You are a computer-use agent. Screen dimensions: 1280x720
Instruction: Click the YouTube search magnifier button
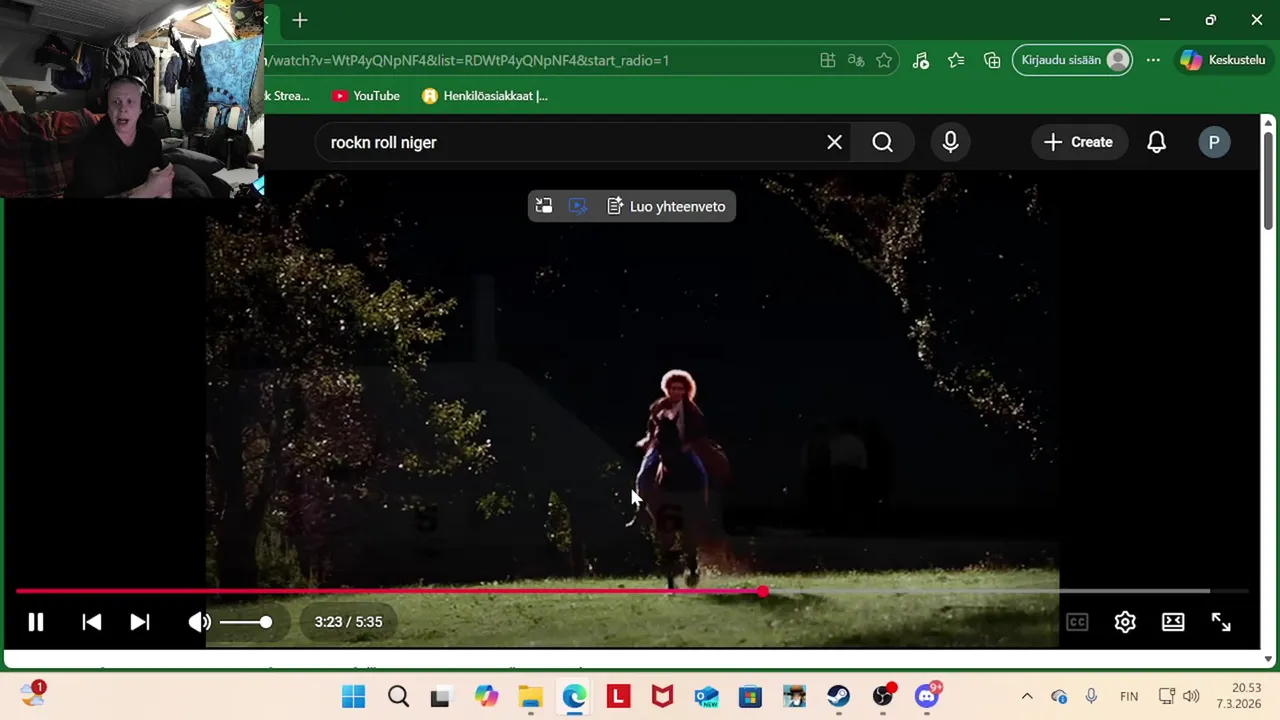(x=882, y=142)
